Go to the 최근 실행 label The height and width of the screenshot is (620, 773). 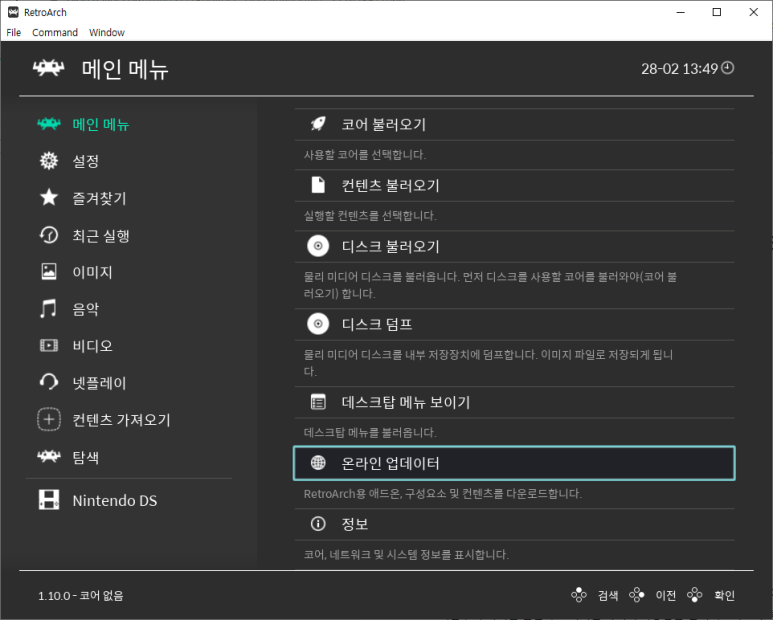click(101, 236)
